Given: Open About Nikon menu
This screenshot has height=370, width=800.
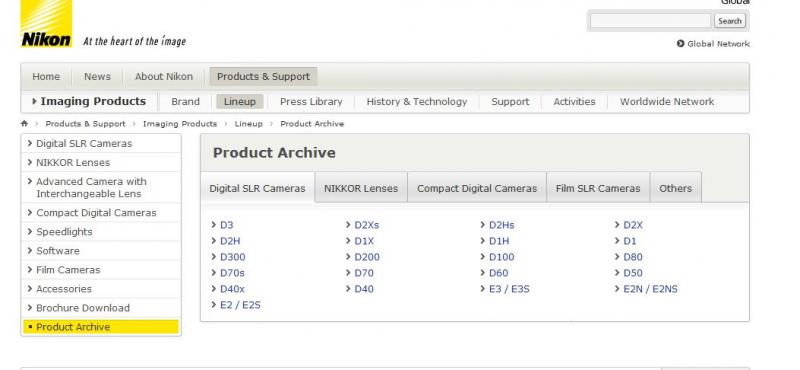Looking at the screenshot, I should (164, 77).
